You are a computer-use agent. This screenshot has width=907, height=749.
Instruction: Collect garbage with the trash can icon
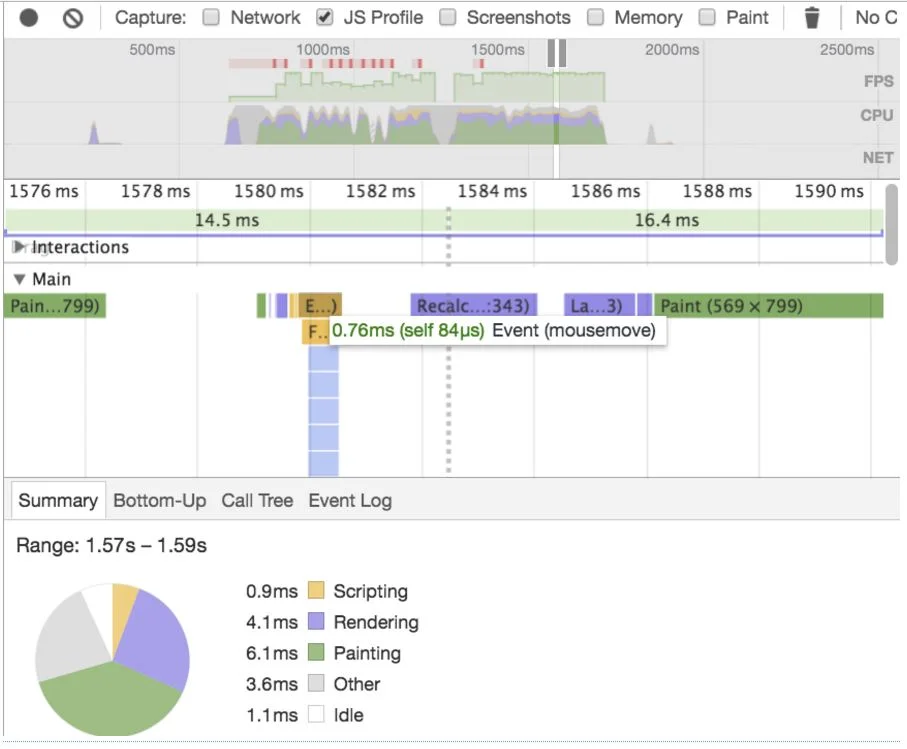point(812,18)
